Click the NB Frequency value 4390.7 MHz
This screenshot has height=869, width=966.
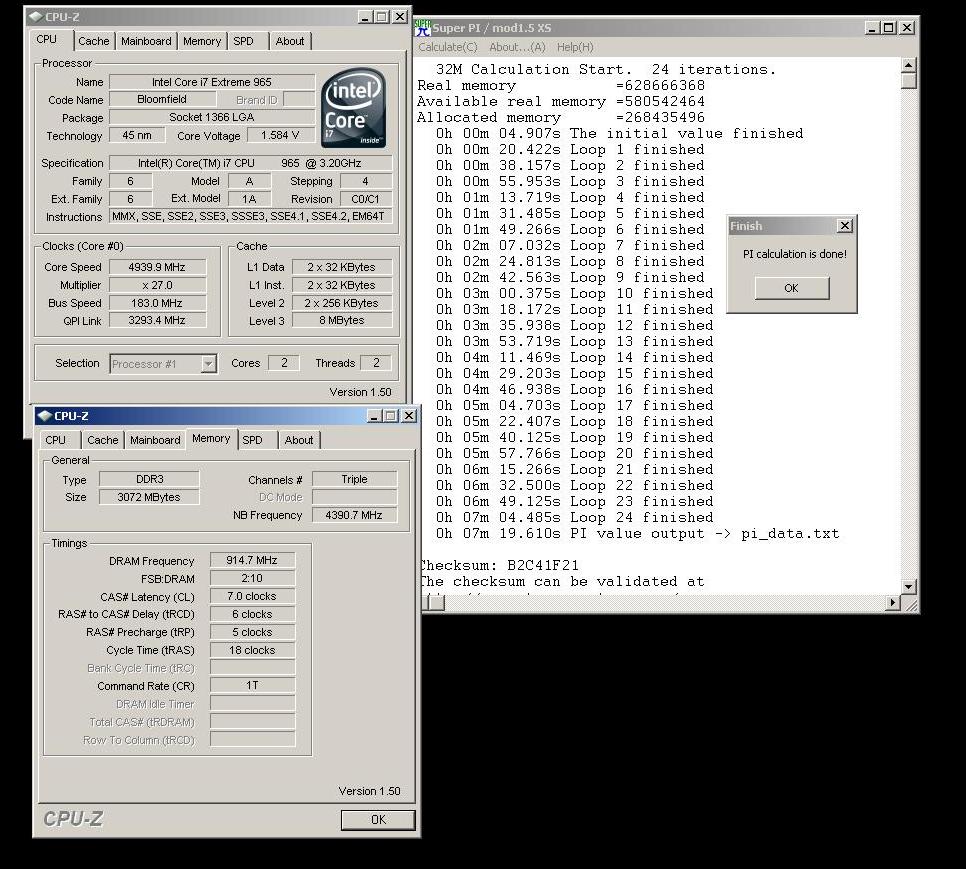354,515
